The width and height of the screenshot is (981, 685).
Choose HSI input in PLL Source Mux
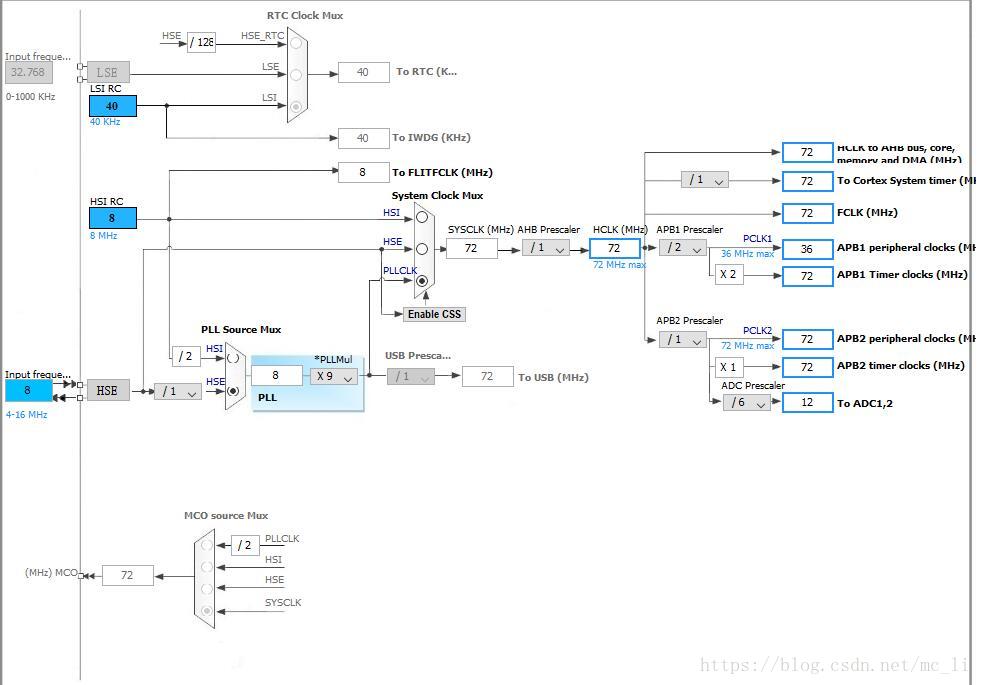(233, 358)
